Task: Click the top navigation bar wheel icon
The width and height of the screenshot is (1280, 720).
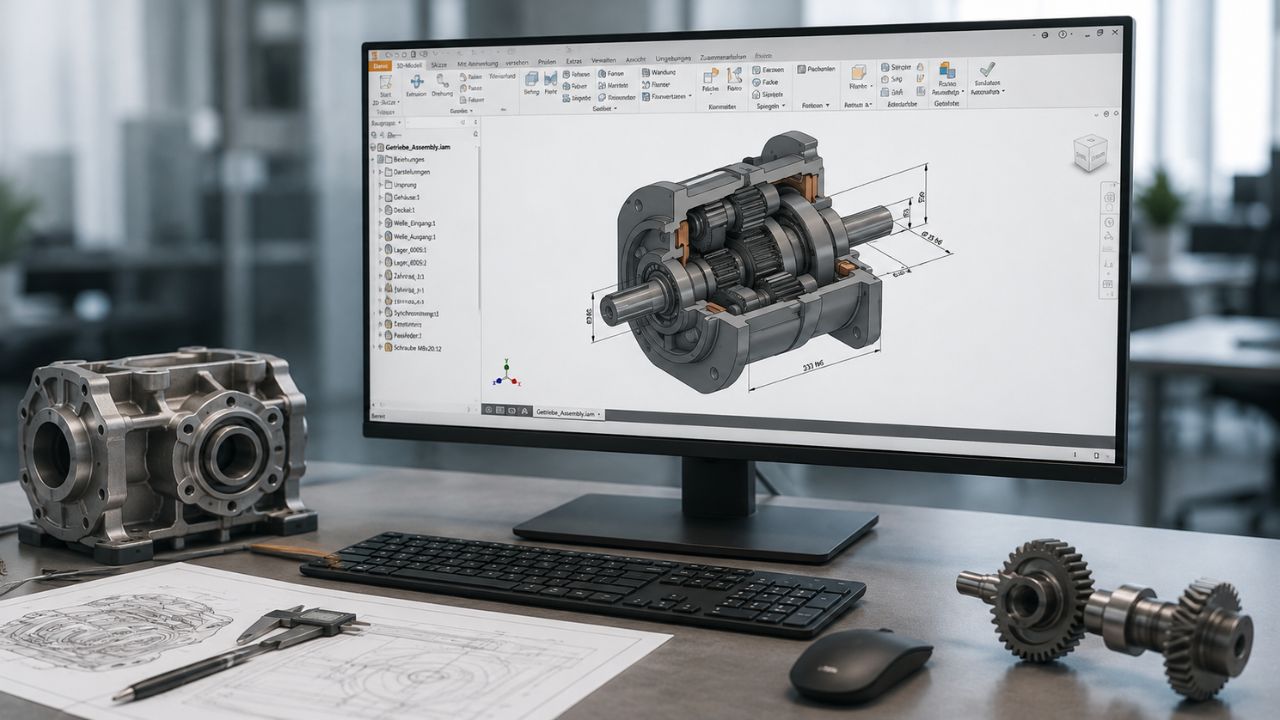Action: click(1109, 198)
